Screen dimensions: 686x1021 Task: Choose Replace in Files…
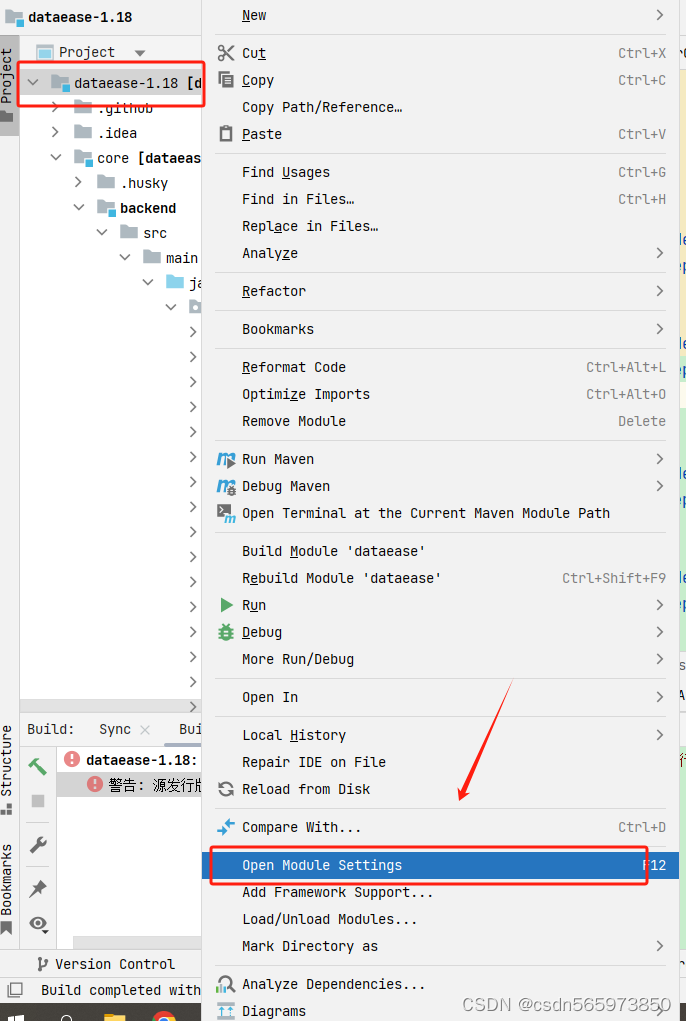click(x=441, y=226)
